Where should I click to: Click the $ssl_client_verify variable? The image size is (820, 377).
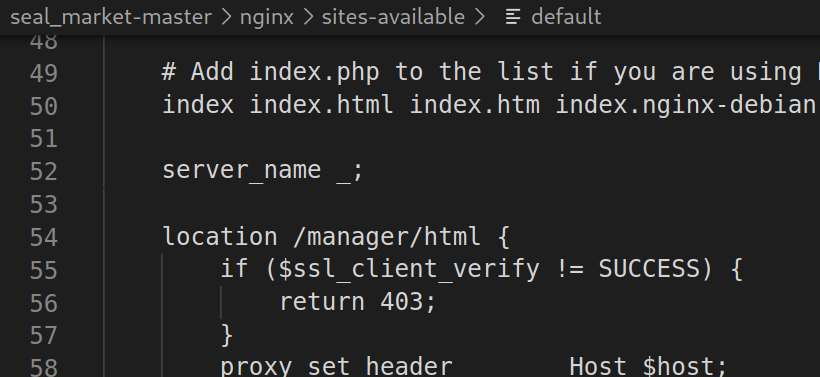tap(409, 270)
